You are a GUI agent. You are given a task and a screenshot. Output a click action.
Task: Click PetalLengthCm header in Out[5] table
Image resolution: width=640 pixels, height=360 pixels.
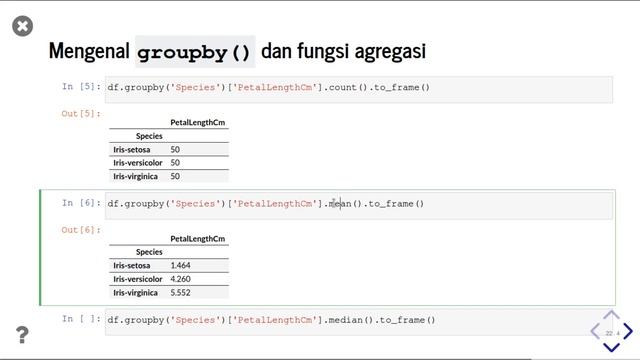coord(198,122)
